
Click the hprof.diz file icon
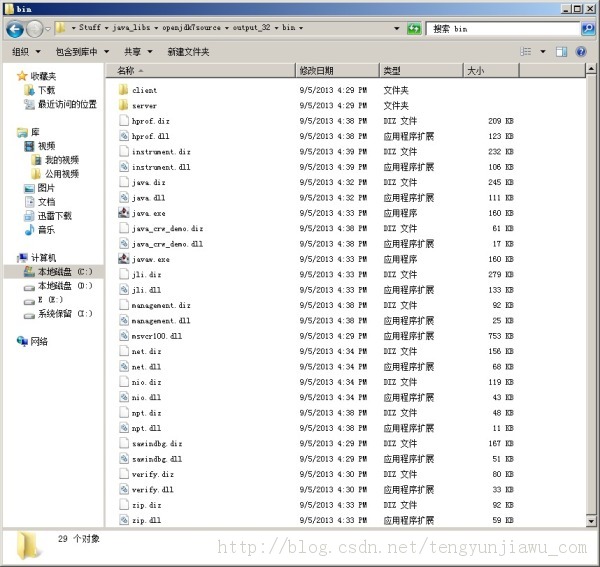tap(123, 121)
